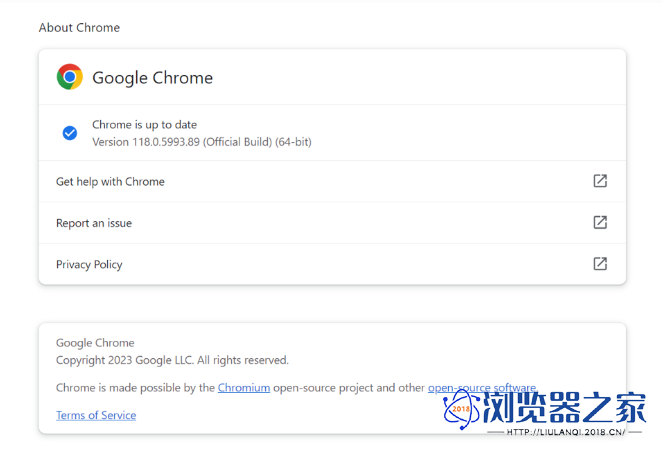Open external link icon for Get help

[x=600, y=181]
